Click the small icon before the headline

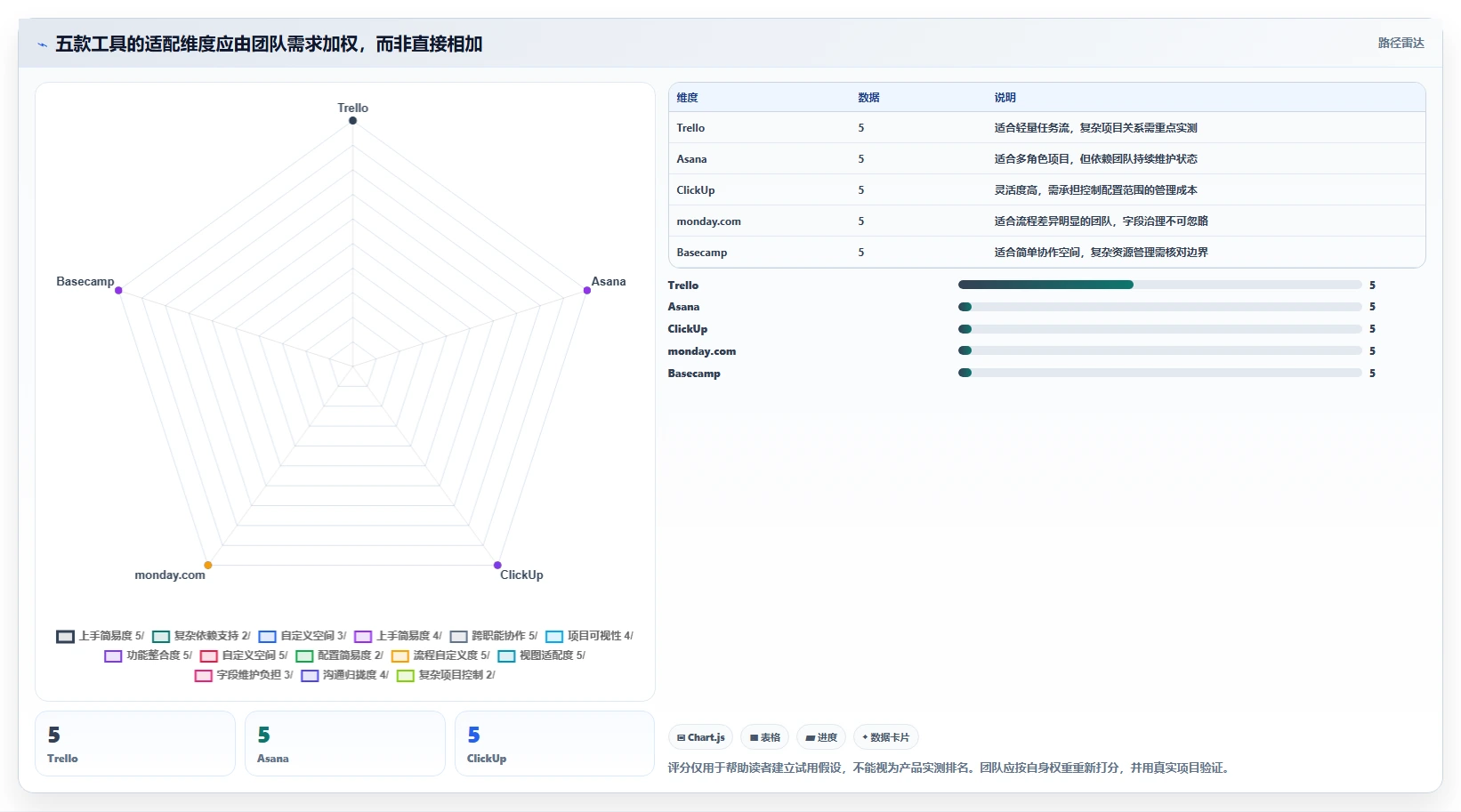click(42, 44)
